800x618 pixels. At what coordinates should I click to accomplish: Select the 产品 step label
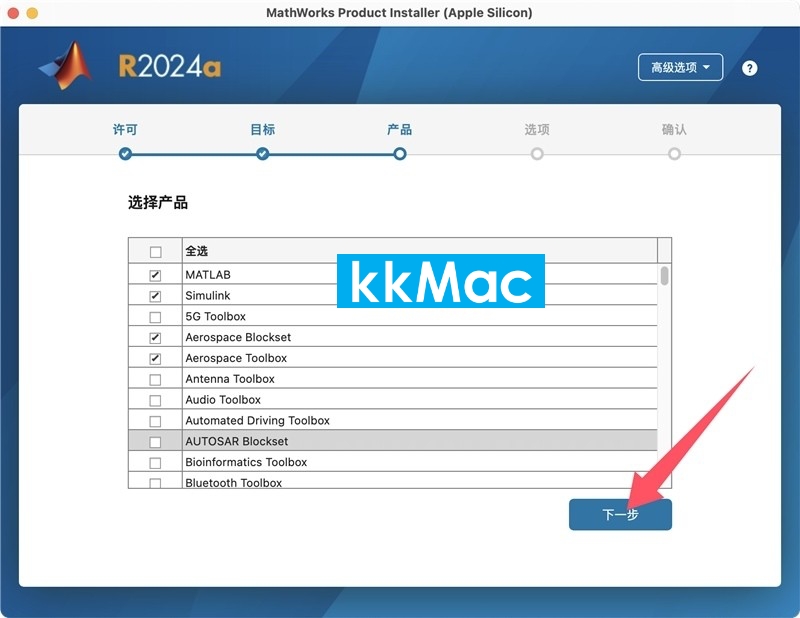pyautogui.click(x=399, y=130)
